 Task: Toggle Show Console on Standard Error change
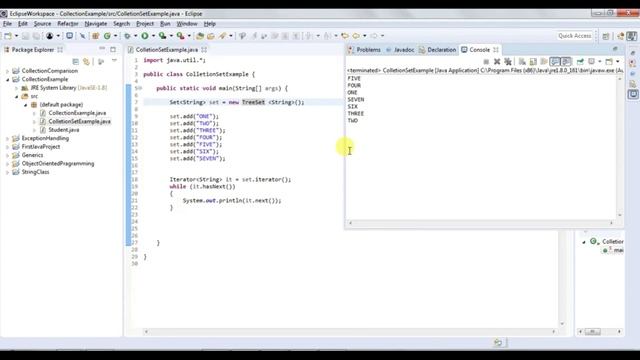[566, 62]
